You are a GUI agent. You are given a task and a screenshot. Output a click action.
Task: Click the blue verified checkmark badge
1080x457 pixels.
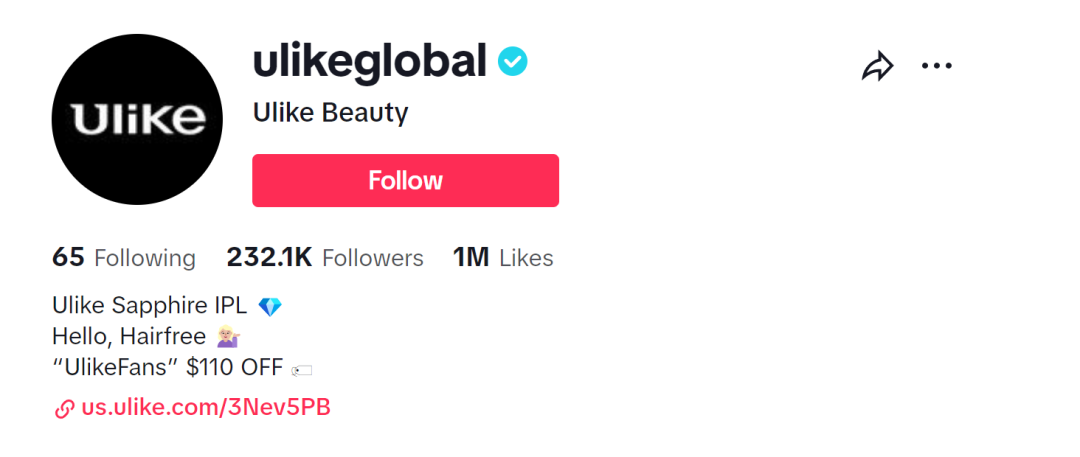513,62
